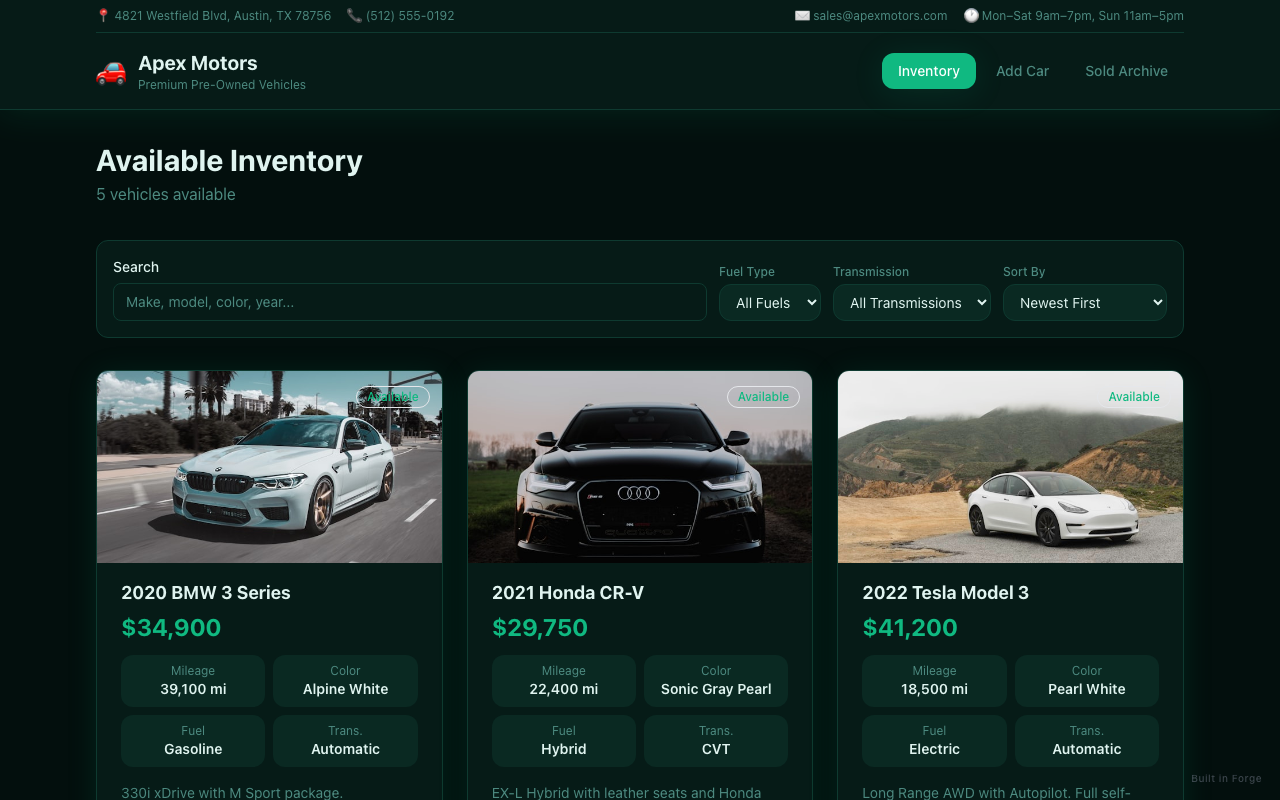Click the phone icon beside (512) 555-0192
The image size is (1280, 800).
pos(354,16)
